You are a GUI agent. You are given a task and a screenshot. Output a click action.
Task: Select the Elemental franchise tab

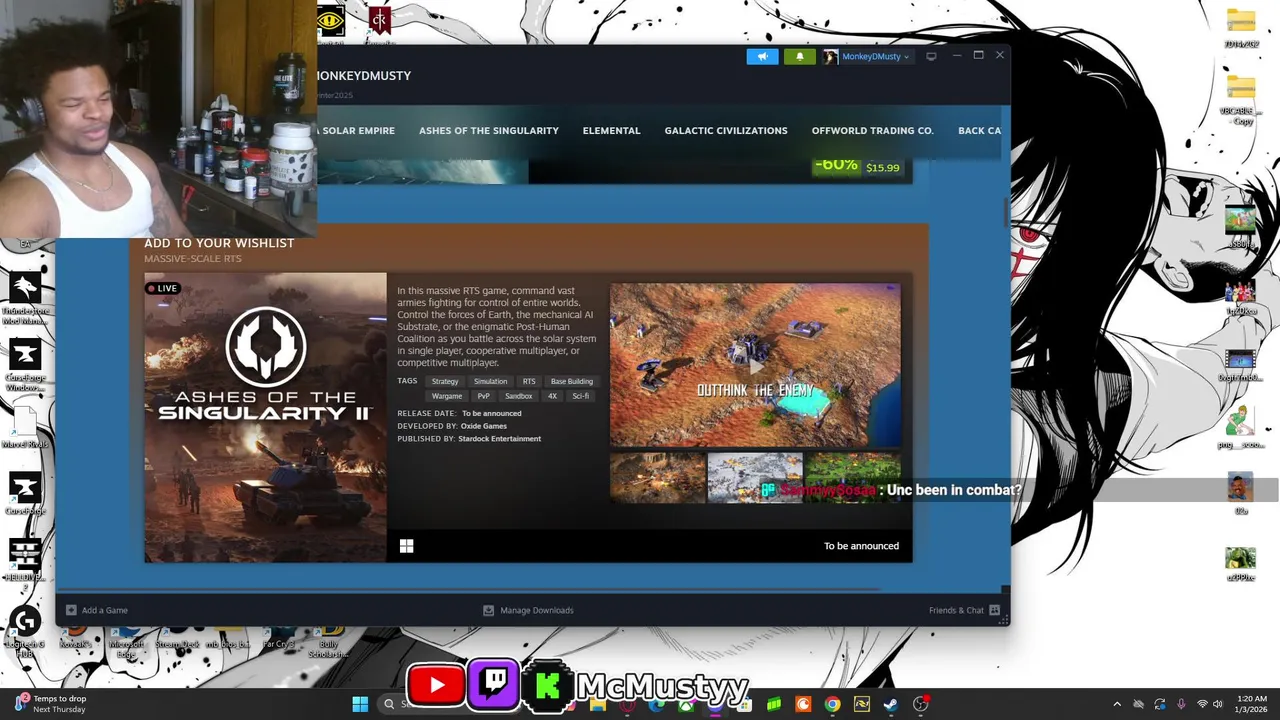pyautogui.click(x=611, y=131)
